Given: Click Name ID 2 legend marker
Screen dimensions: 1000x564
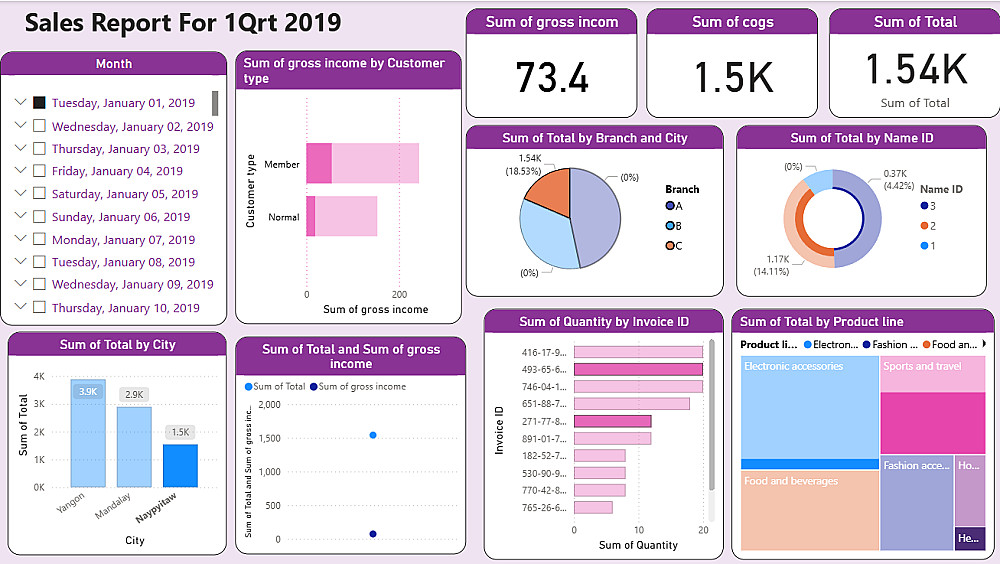Looking at the screenshot, I should point(924,226).
